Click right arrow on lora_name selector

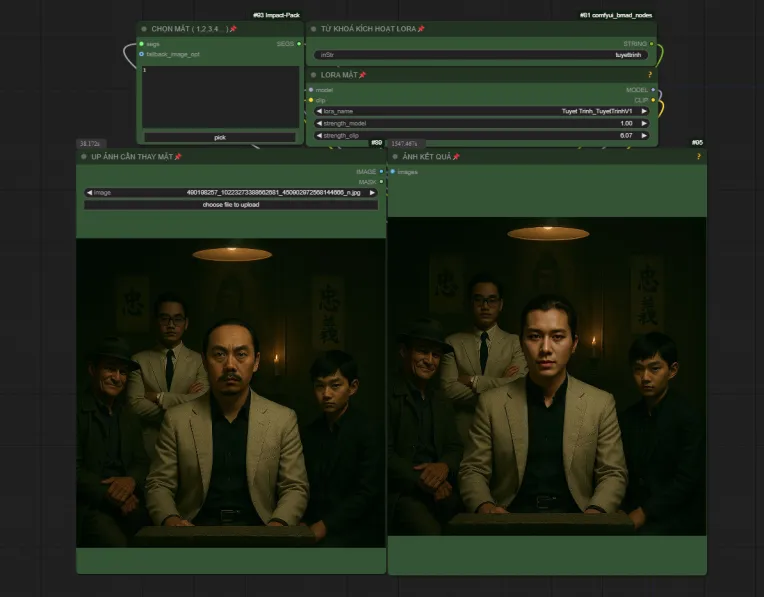(x=644, y=111)
